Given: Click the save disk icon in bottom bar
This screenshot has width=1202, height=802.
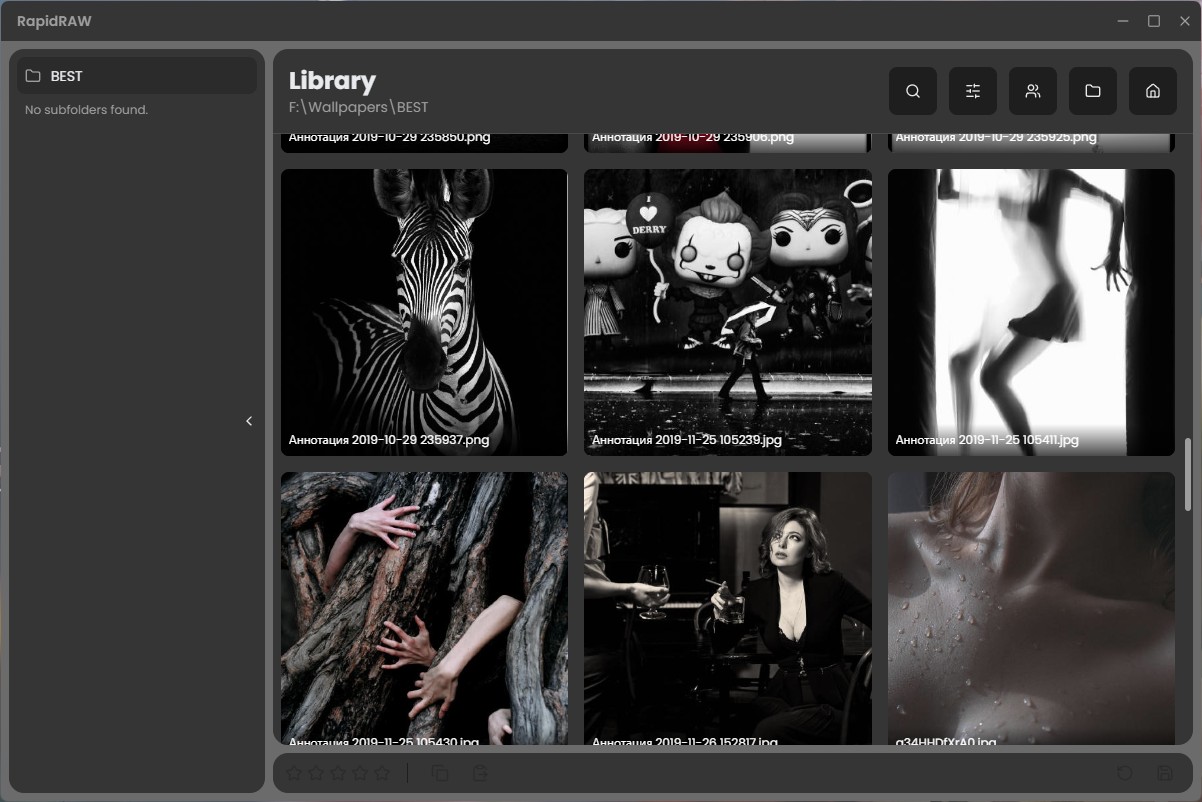Looking at the screenshot, I should [1164, 773].
